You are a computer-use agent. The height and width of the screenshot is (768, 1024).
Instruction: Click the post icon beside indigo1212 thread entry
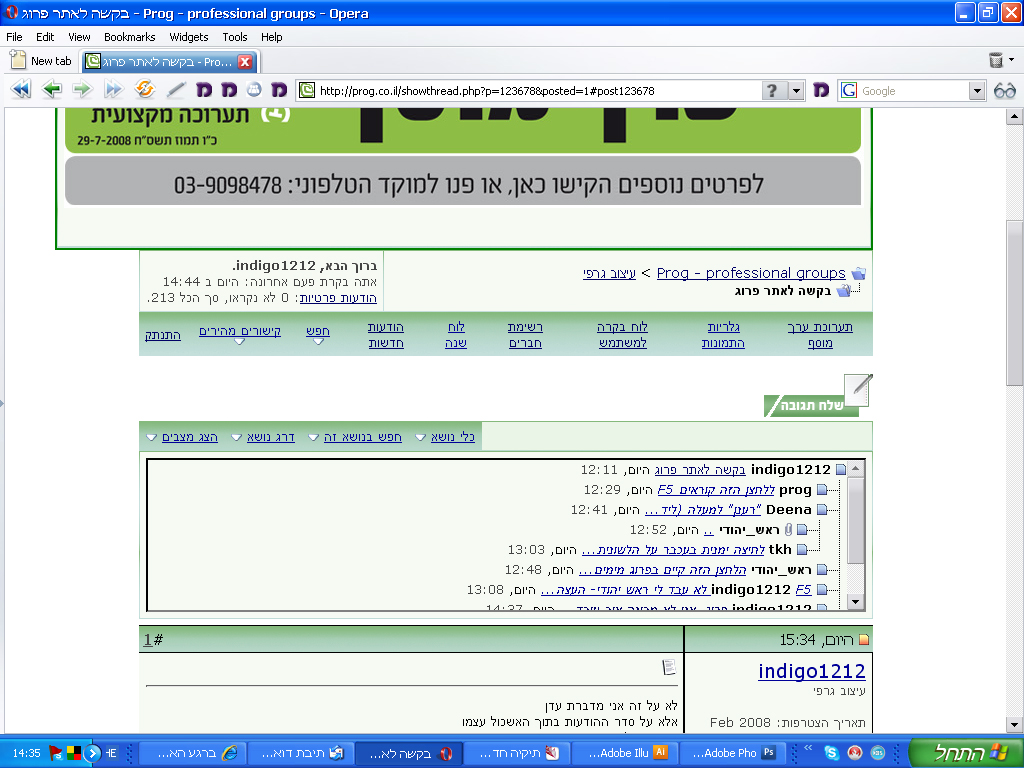[841, 470]
